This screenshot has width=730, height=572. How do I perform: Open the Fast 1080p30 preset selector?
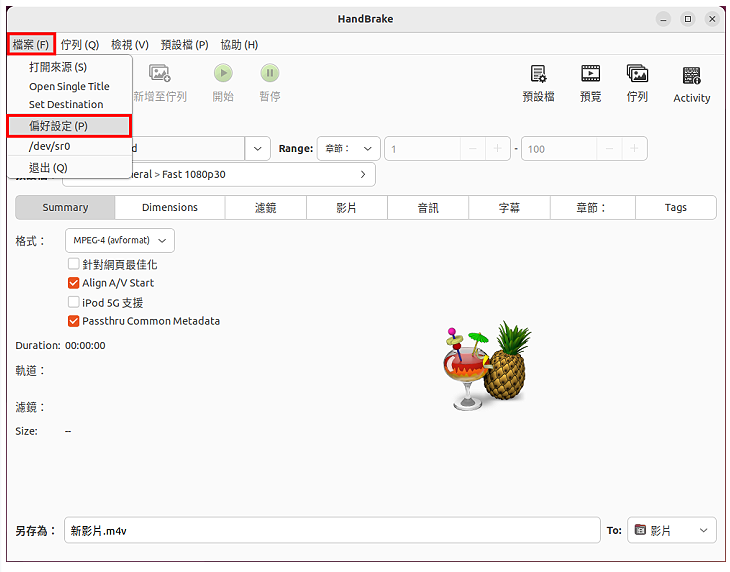[219, 175]
